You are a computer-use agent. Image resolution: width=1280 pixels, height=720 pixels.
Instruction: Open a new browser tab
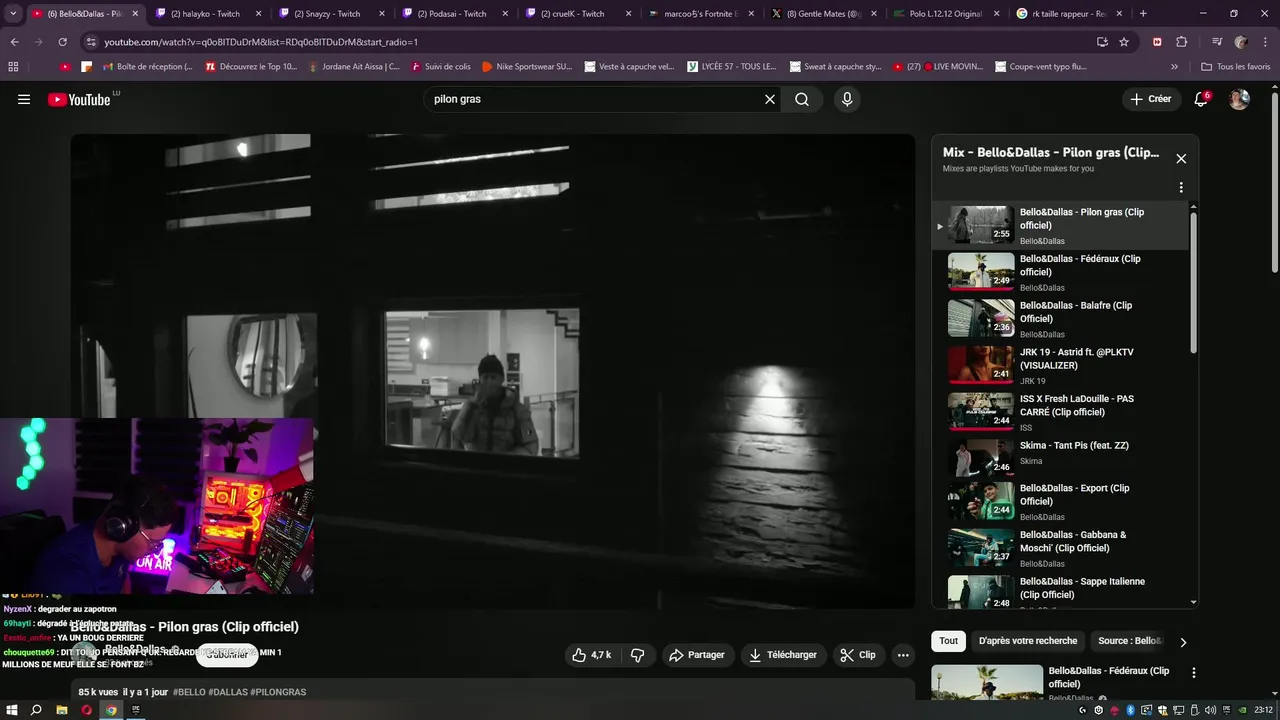coord(1143,14)
